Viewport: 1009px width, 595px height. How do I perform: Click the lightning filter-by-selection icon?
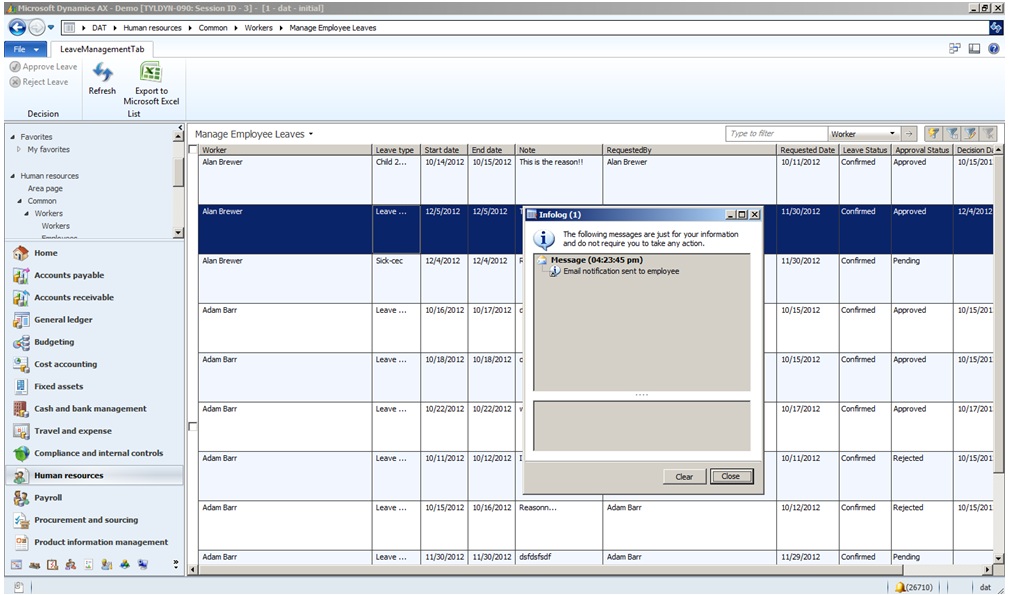tap(933, 134)
